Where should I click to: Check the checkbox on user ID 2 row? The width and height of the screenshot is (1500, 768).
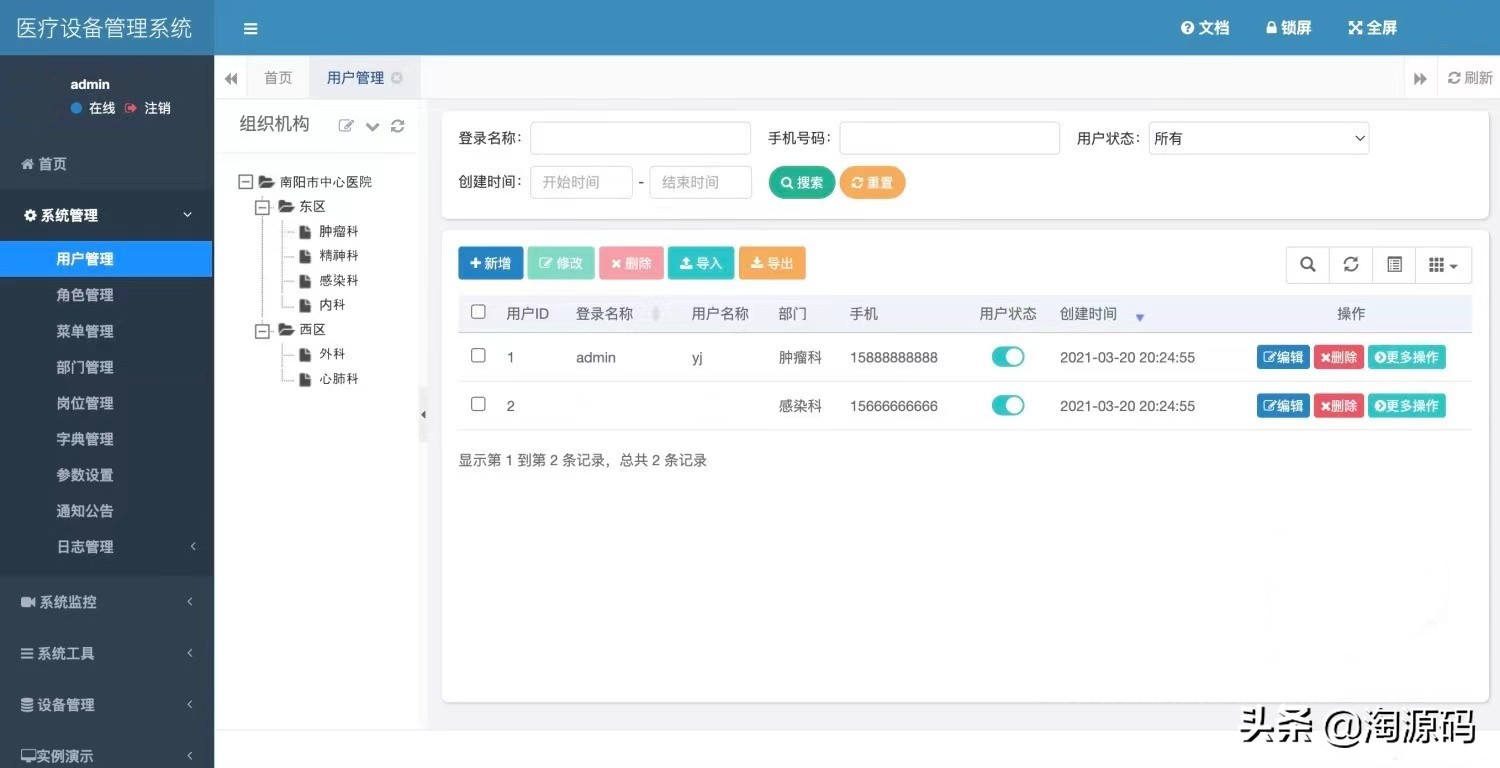tap(477, 405)
